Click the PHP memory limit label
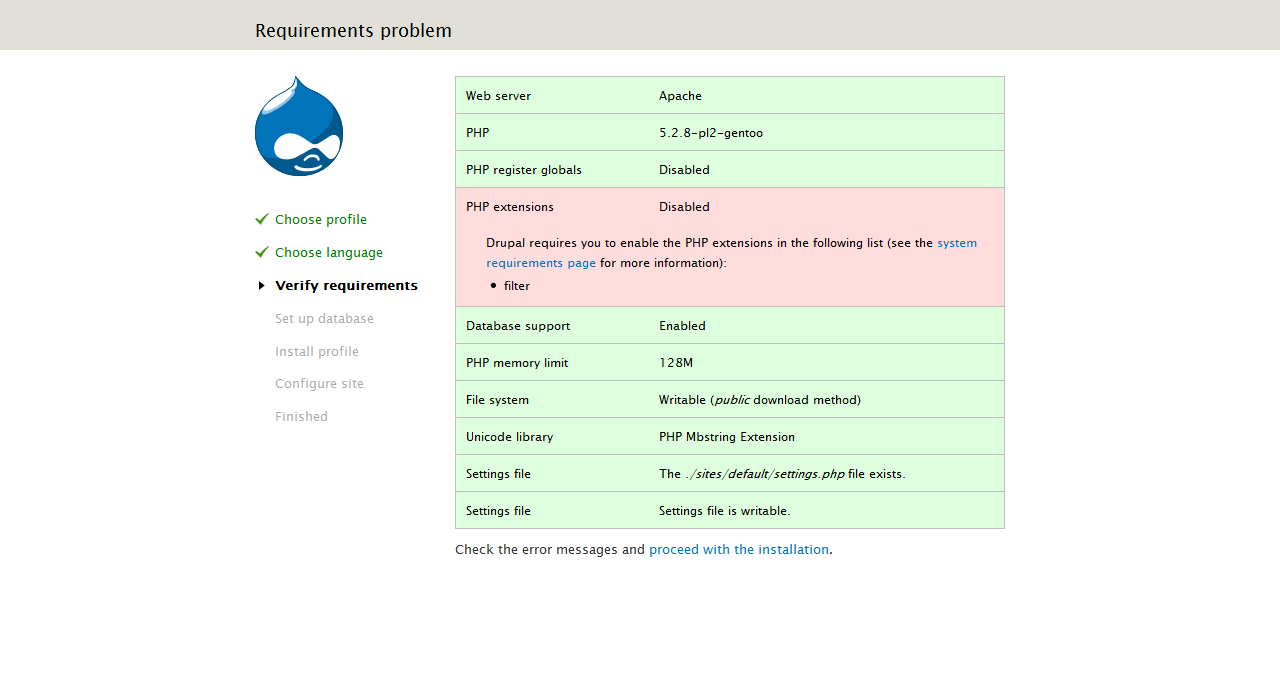This screenshot has width=1280, height=698. coord(517,363)
